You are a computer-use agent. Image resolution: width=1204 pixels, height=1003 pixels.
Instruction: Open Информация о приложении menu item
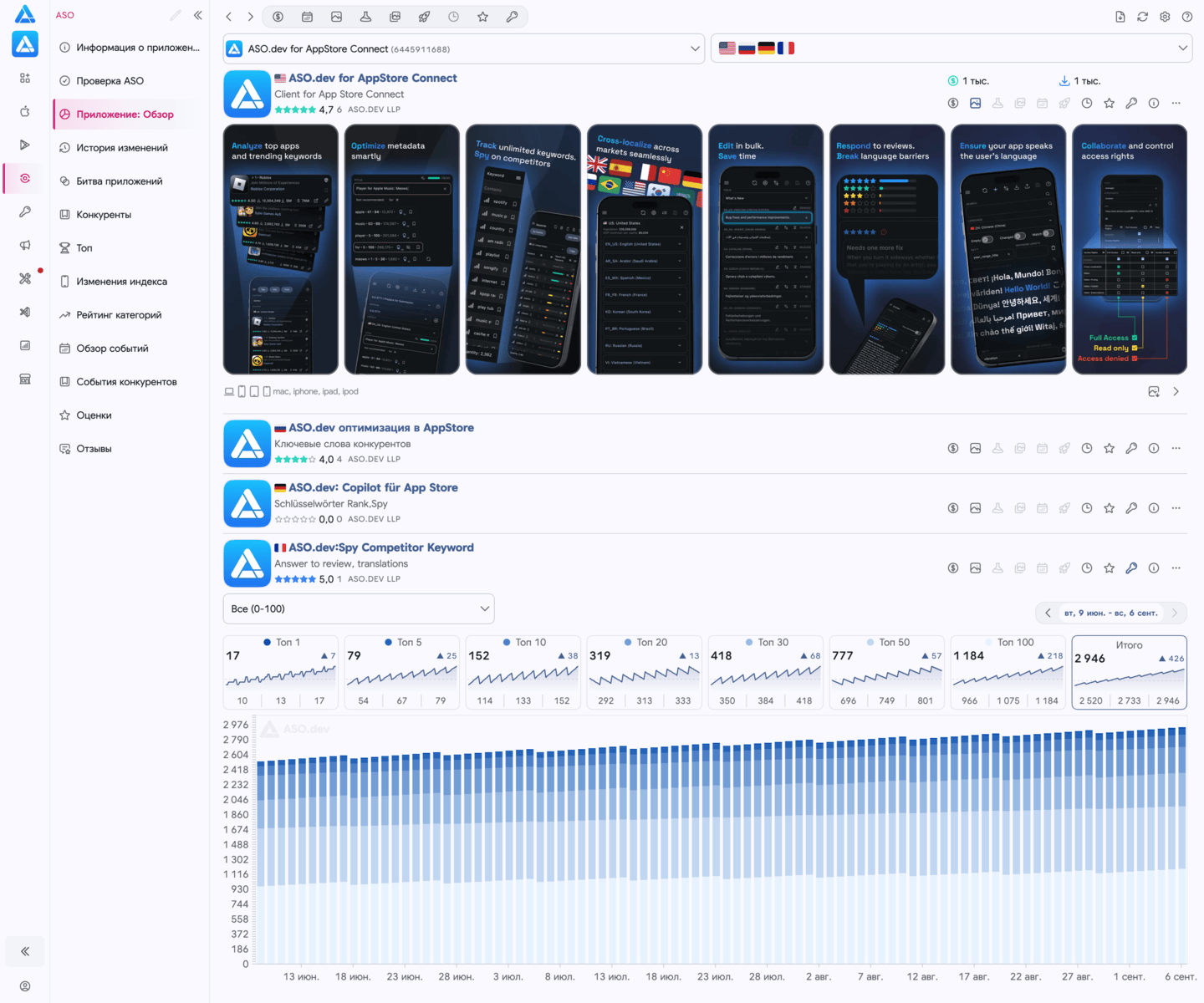130,48
